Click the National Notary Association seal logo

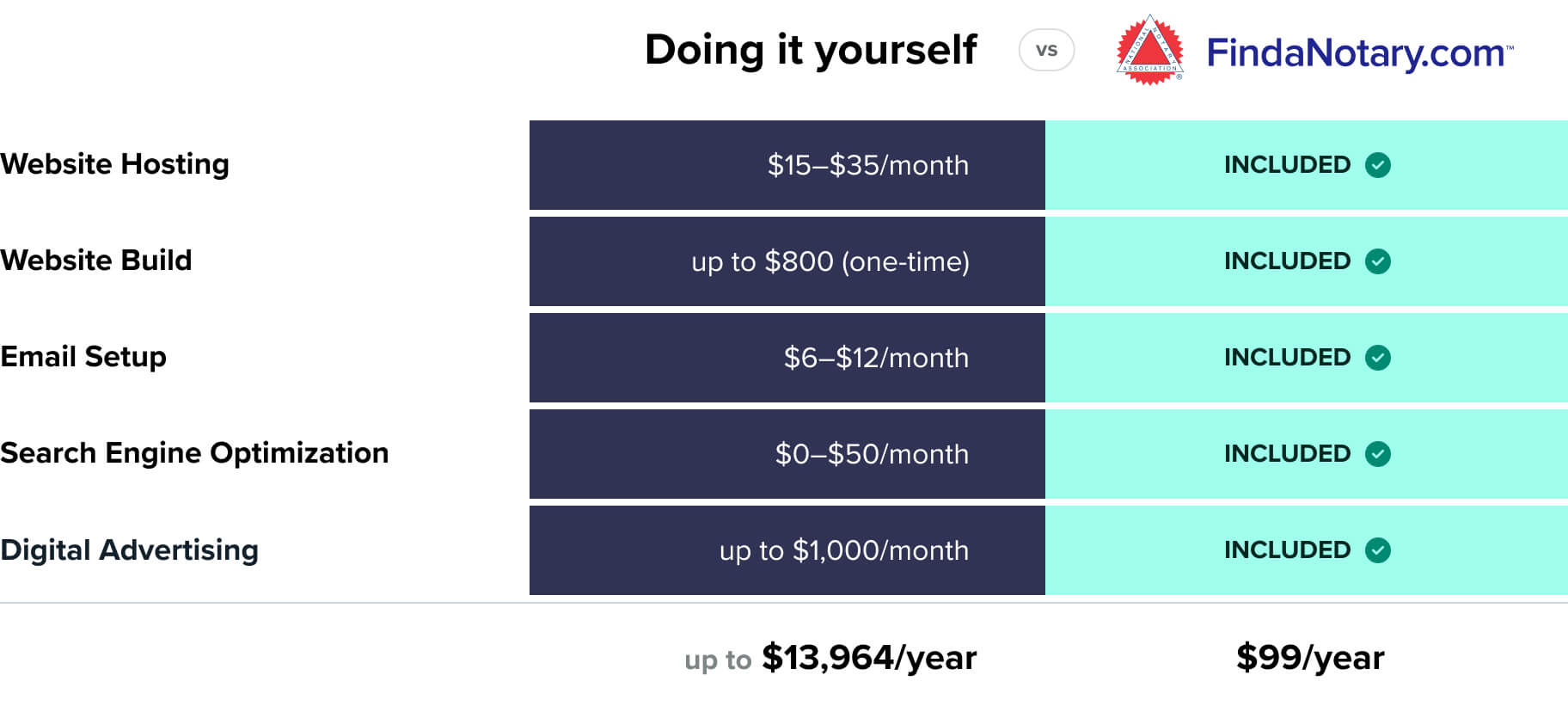(1149, 51)
